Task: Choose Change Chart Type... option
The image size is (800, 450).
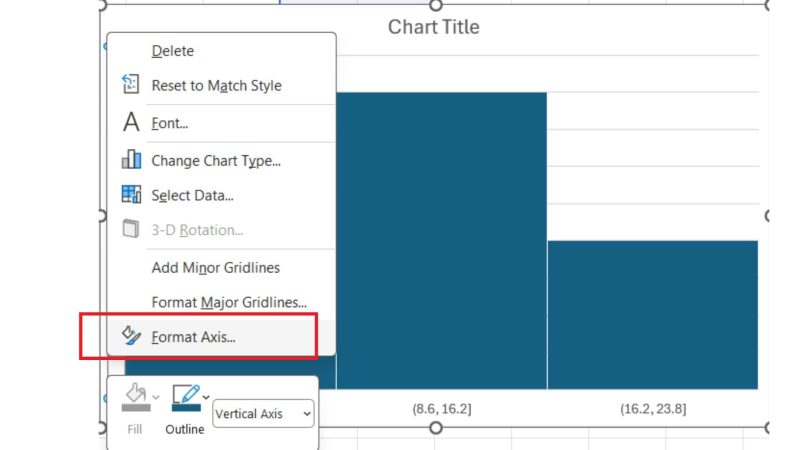Action: 221,161
